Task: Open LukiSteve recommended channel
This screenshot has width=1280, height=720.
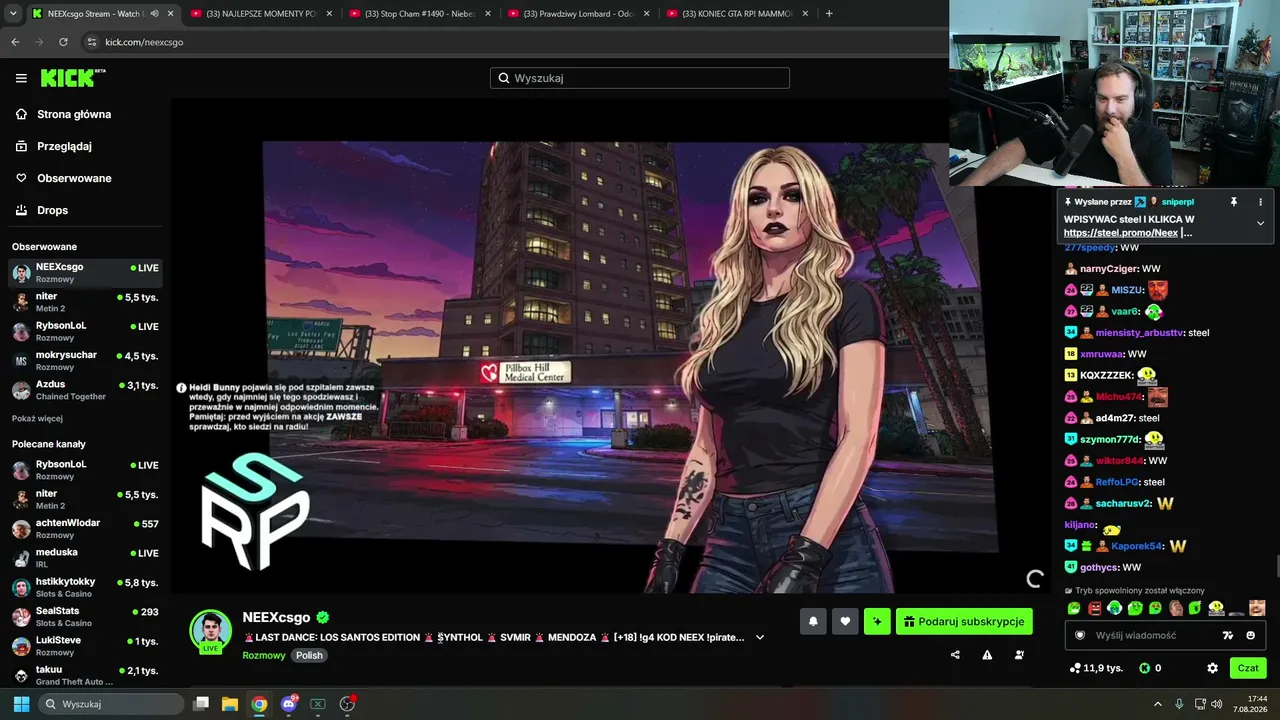Action: (x=85, y=645)
